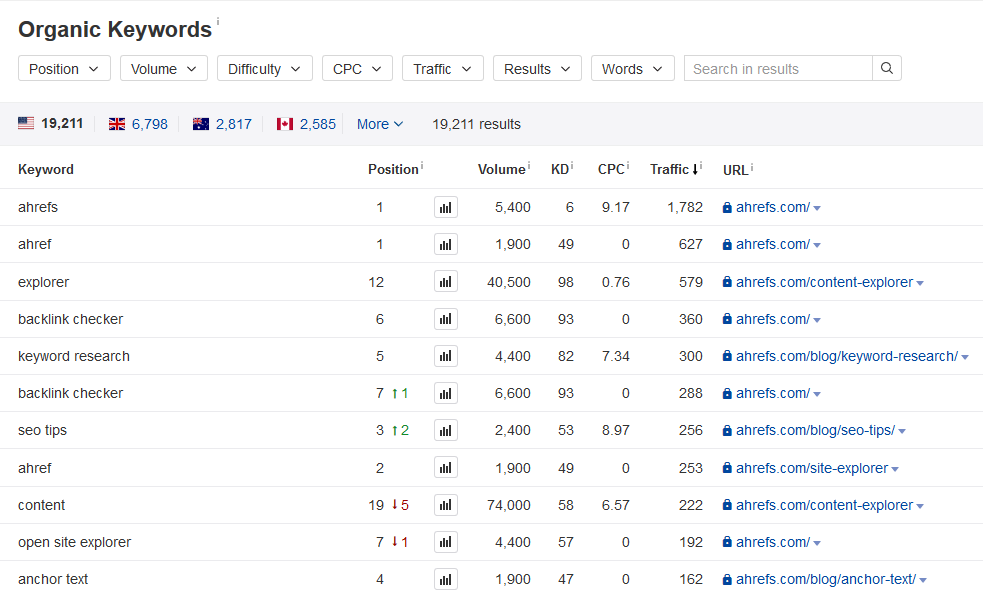Open the Position filter dropdown
This screenshot has width=983, height=597.
coord(64,68)
